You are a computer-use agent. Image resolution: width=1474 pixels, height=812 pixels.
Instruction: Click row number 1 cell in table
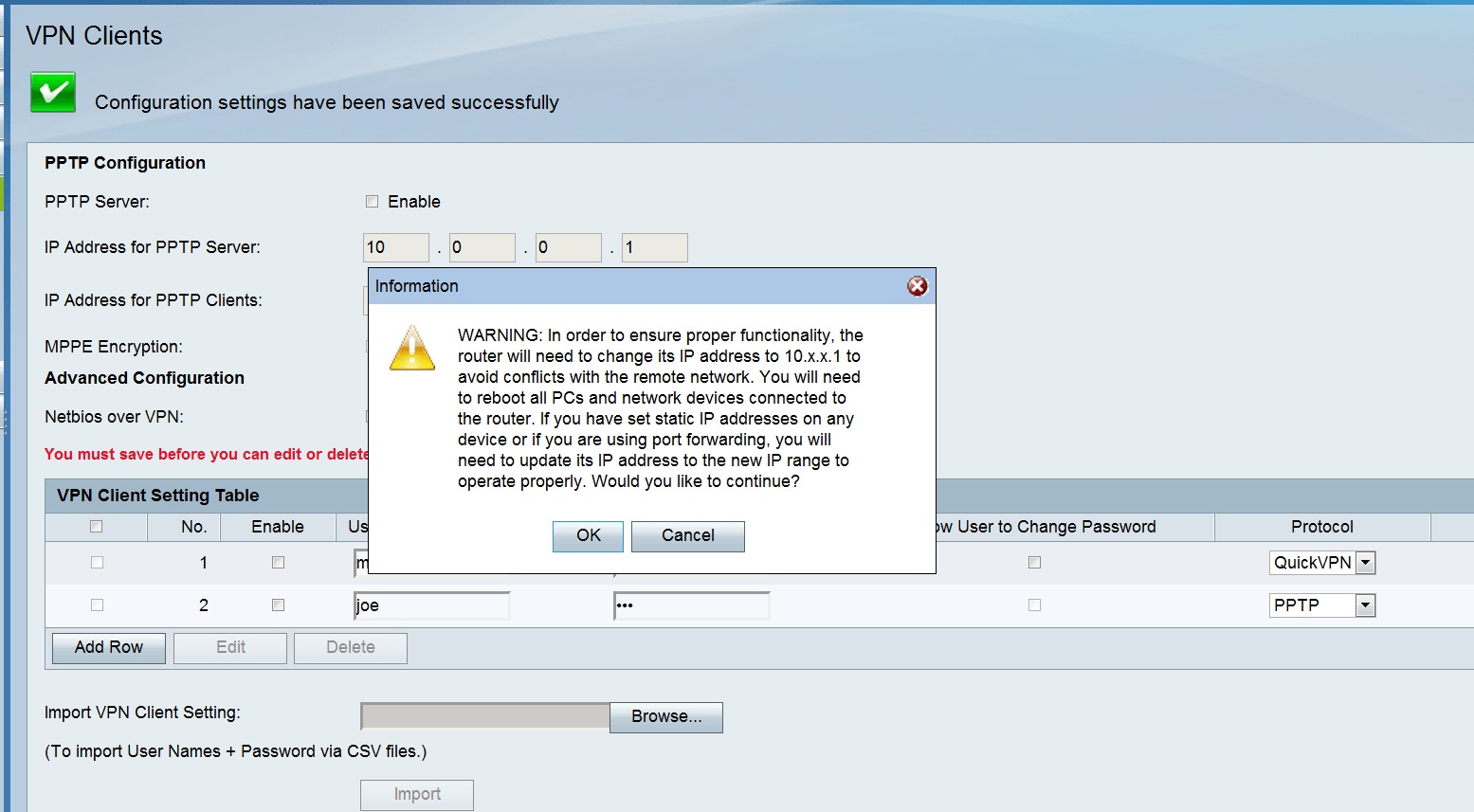click(x=203, y=563)
